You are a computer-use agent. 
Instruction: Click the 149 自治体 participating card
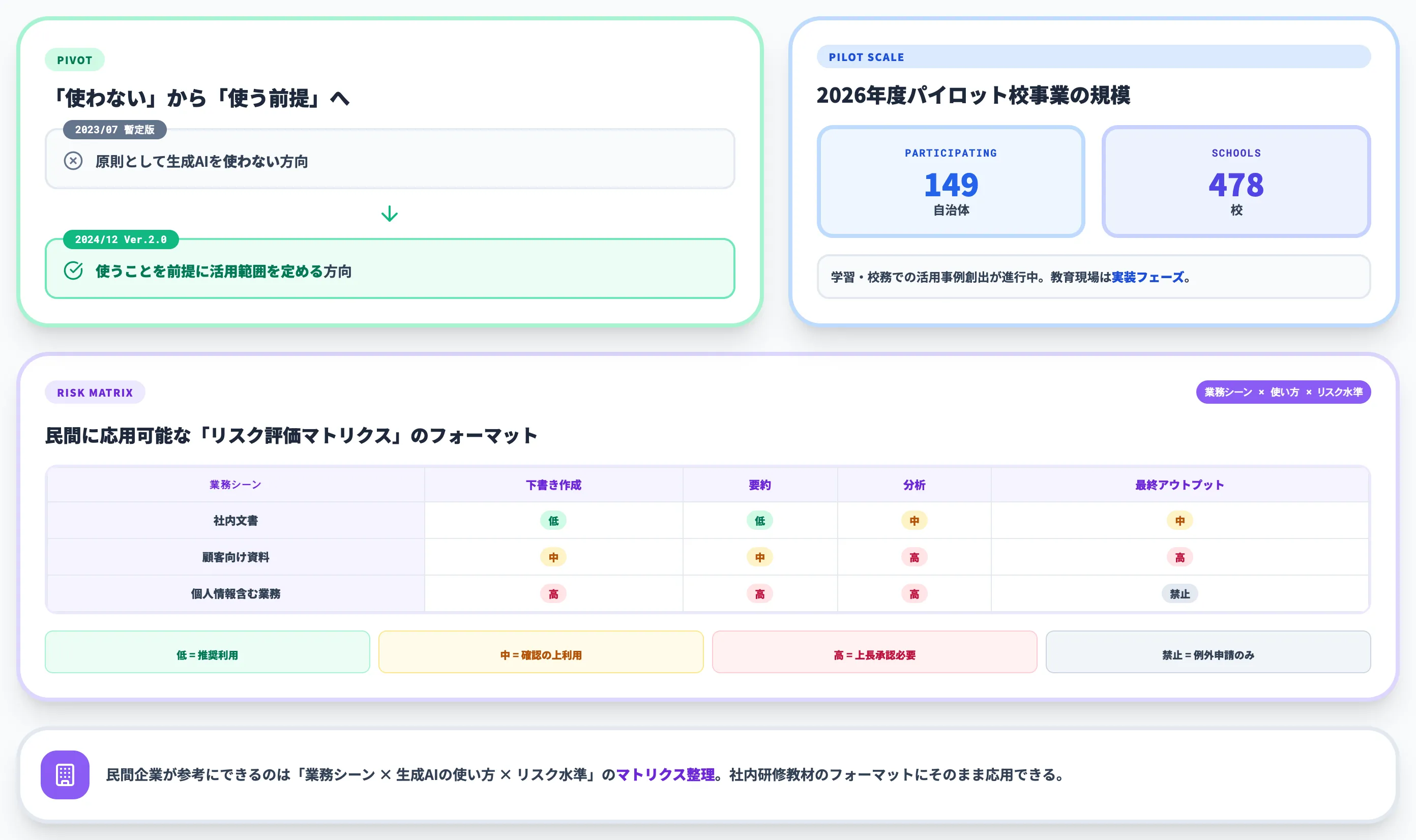pos(951,181)
